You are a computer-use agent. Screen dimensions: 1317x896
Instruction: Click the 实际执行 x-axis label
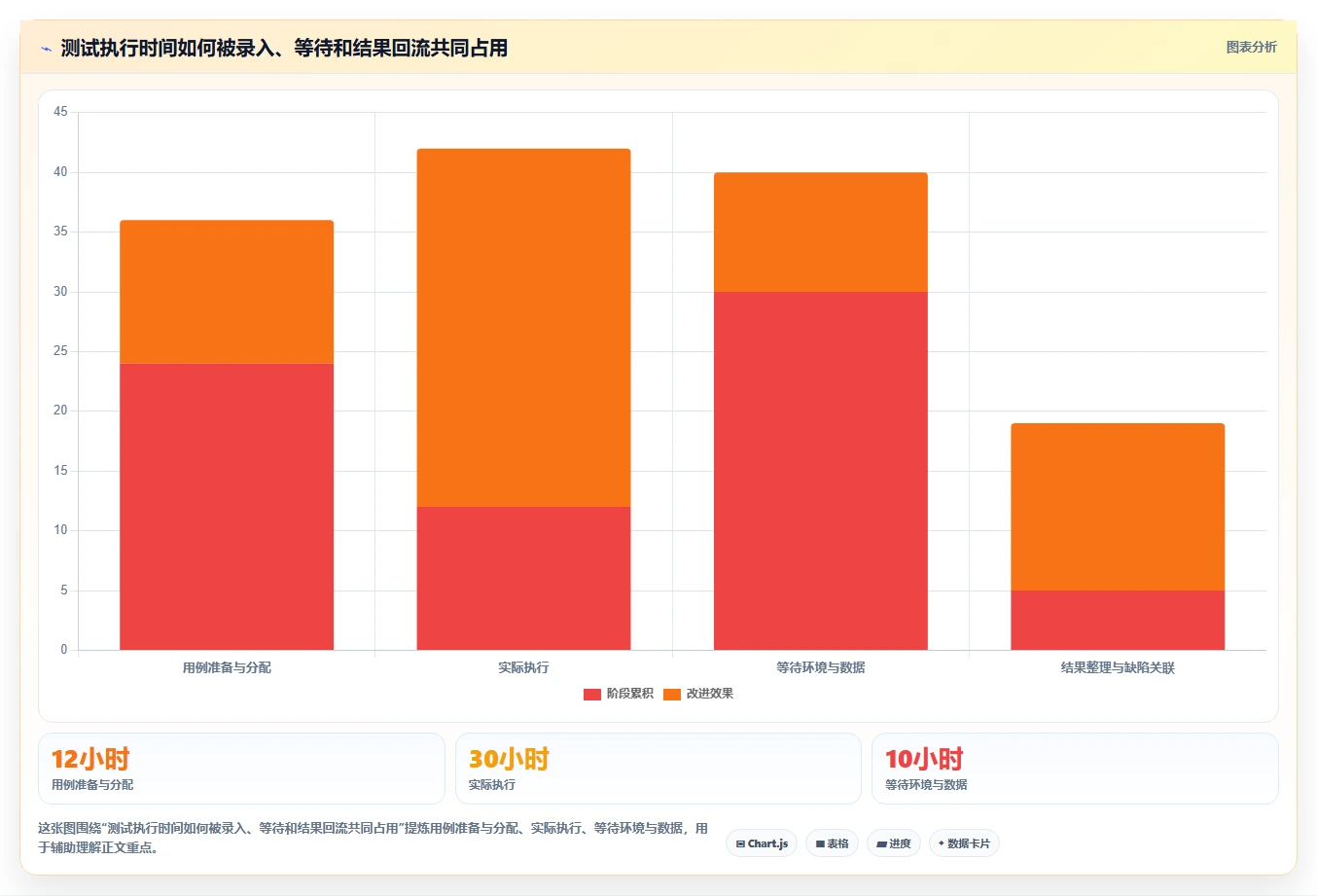[x=523, y=667]
